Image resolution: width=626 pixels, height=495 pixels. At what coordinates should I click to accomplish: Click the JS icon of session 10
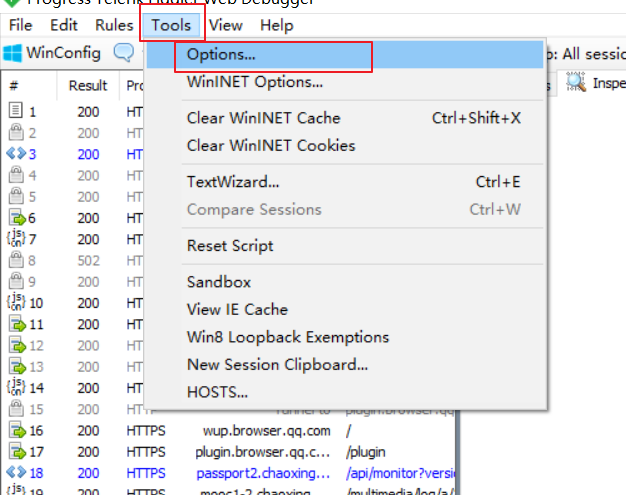[16, 302]
